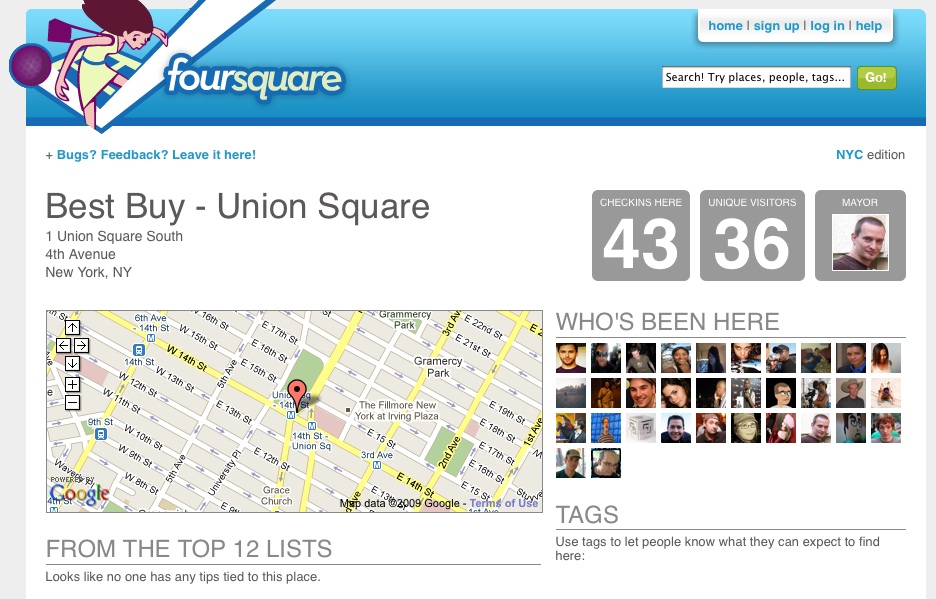
Task: Open the avatar with dark jagged border
Action: (x=606, y=463)
